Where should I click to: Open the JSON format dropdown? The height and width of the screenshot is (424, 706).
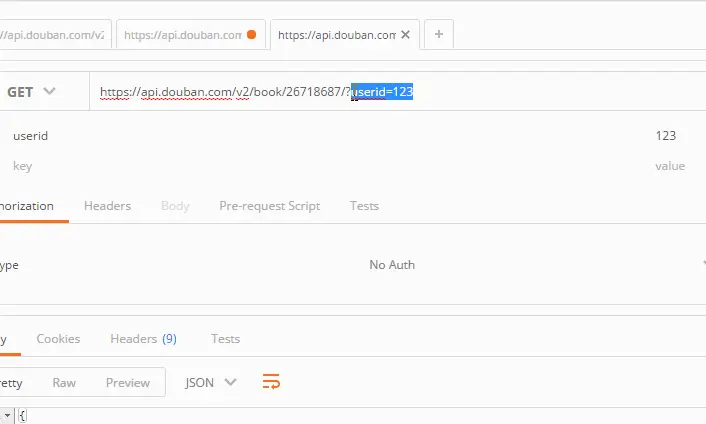pyautogui.click(x=210, y=383)
